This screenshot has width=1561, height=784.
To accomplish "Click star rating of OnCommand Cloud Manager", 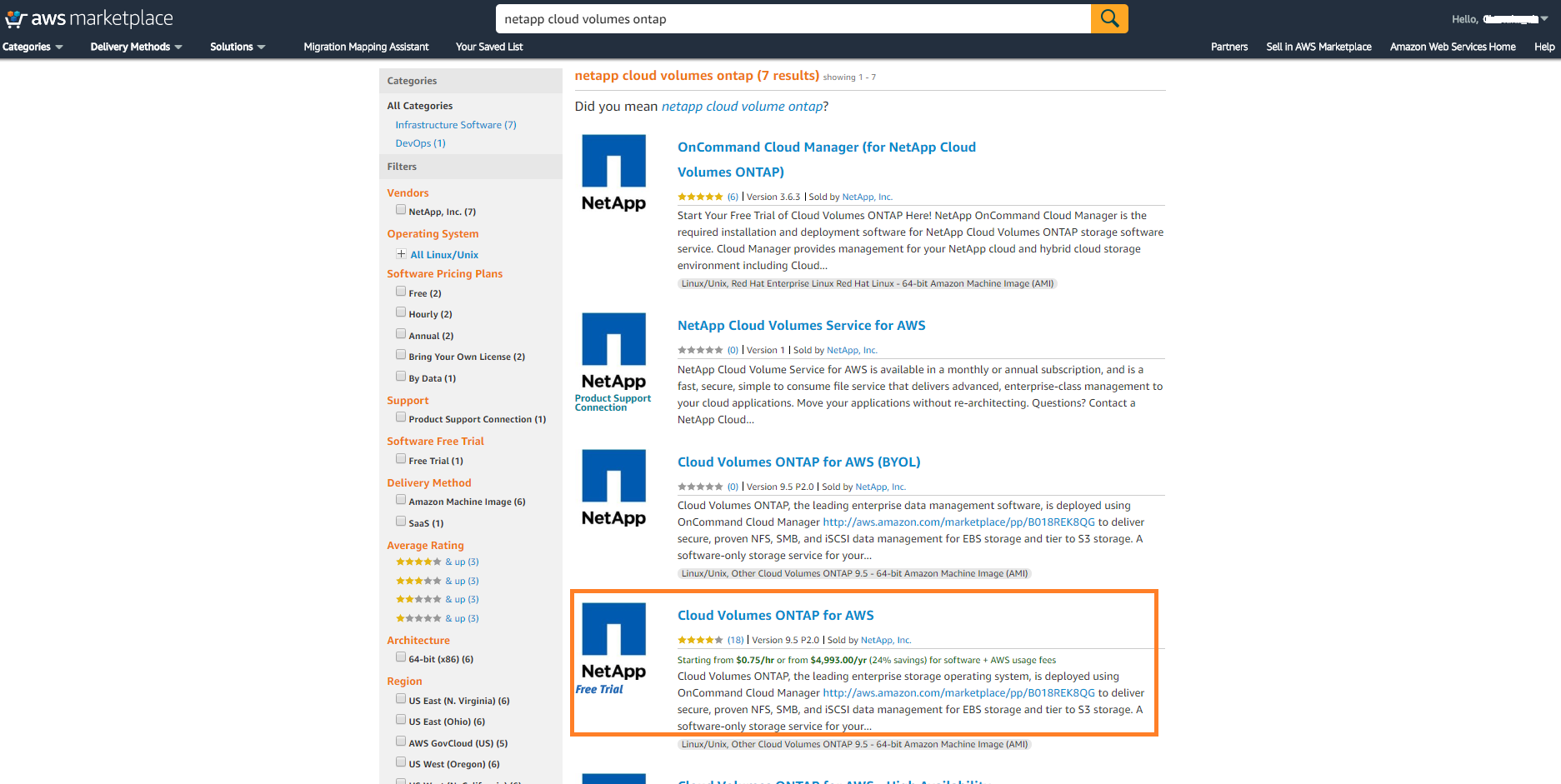I will 700,197.
